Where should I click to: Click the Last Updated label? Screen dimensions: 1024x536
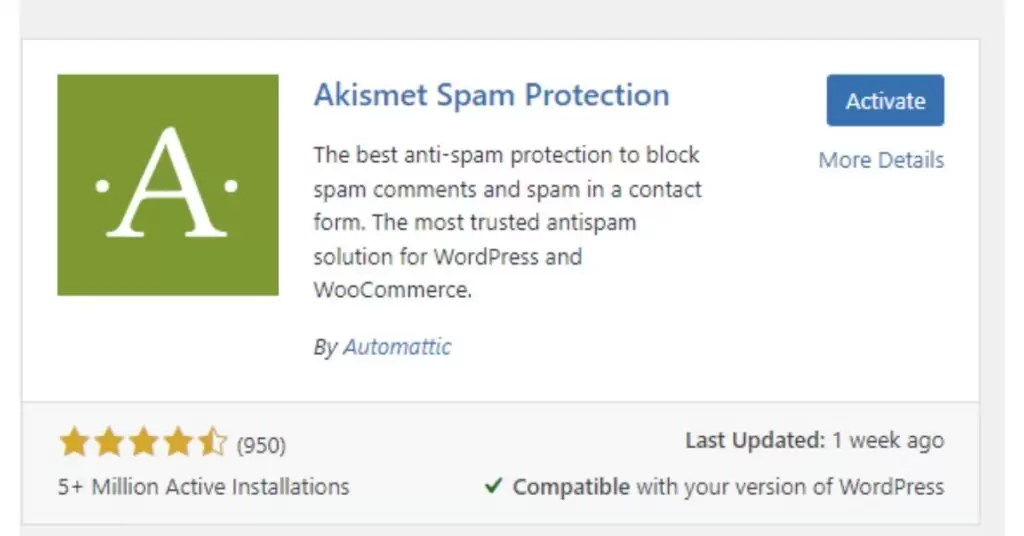coord(756,441)
